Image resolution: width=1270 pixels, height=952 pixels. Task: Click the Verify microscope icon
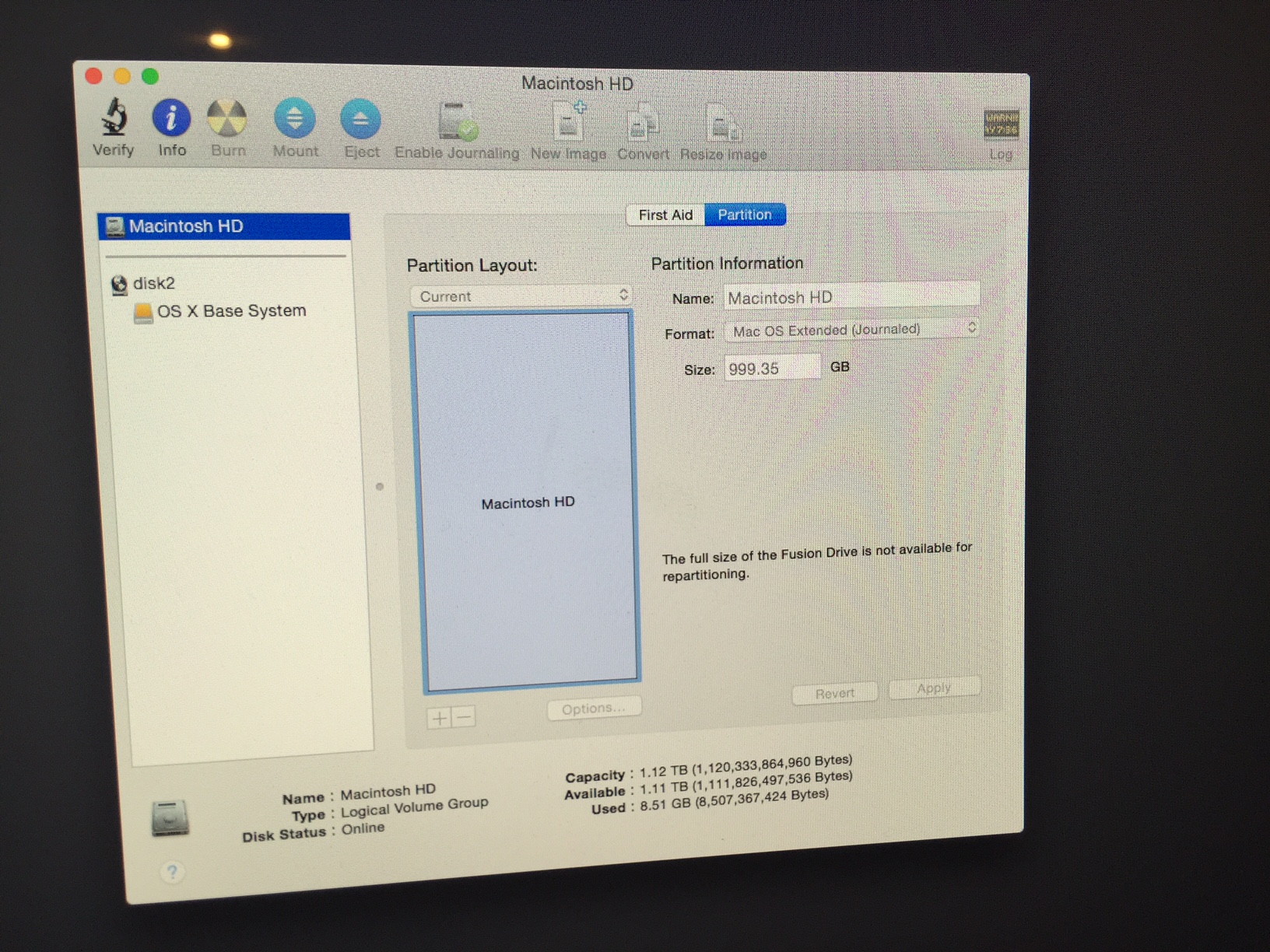(x=114, y=117)
